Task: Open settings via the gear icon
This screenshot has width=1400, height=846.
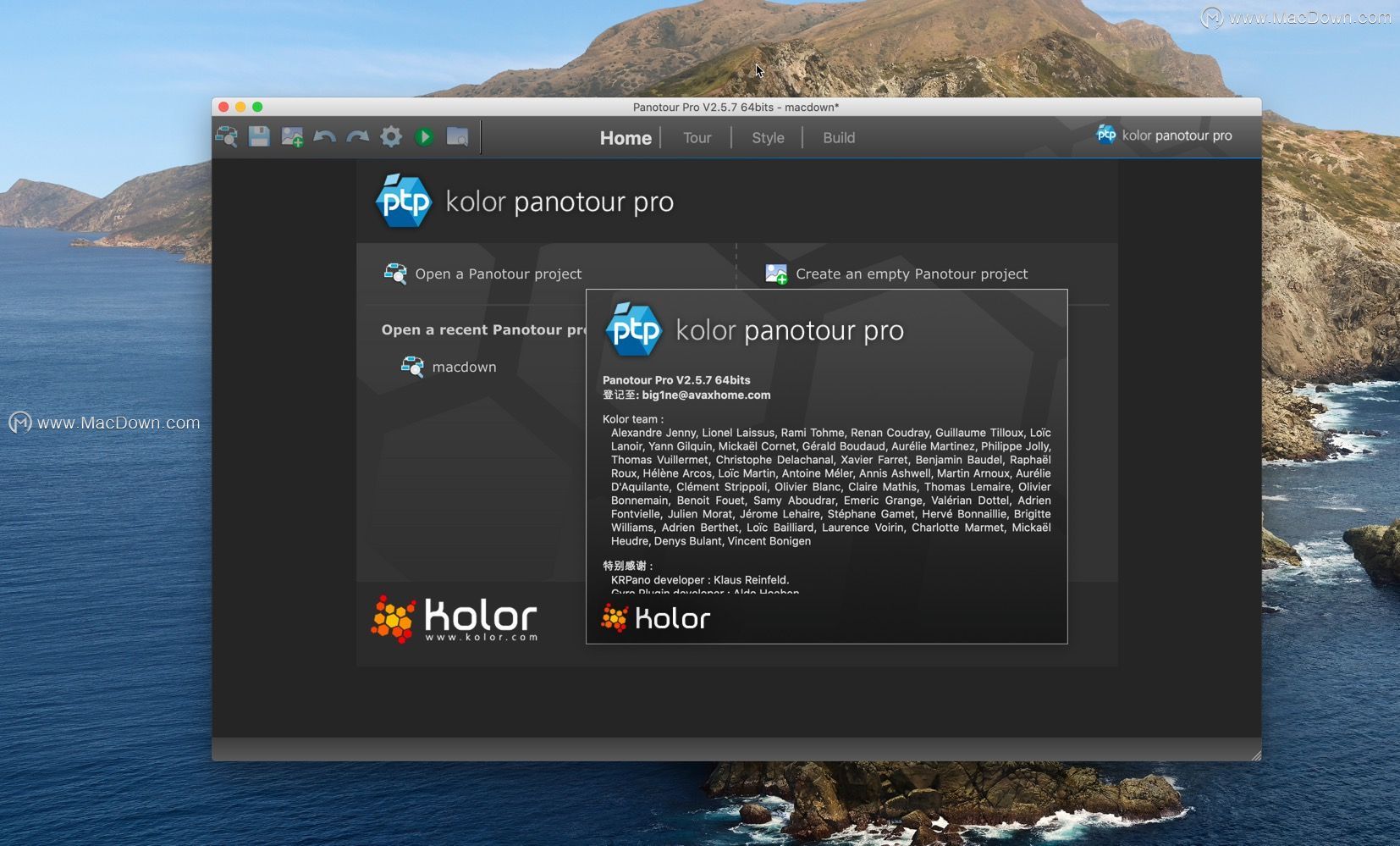Action: click(x=391, y=136)
